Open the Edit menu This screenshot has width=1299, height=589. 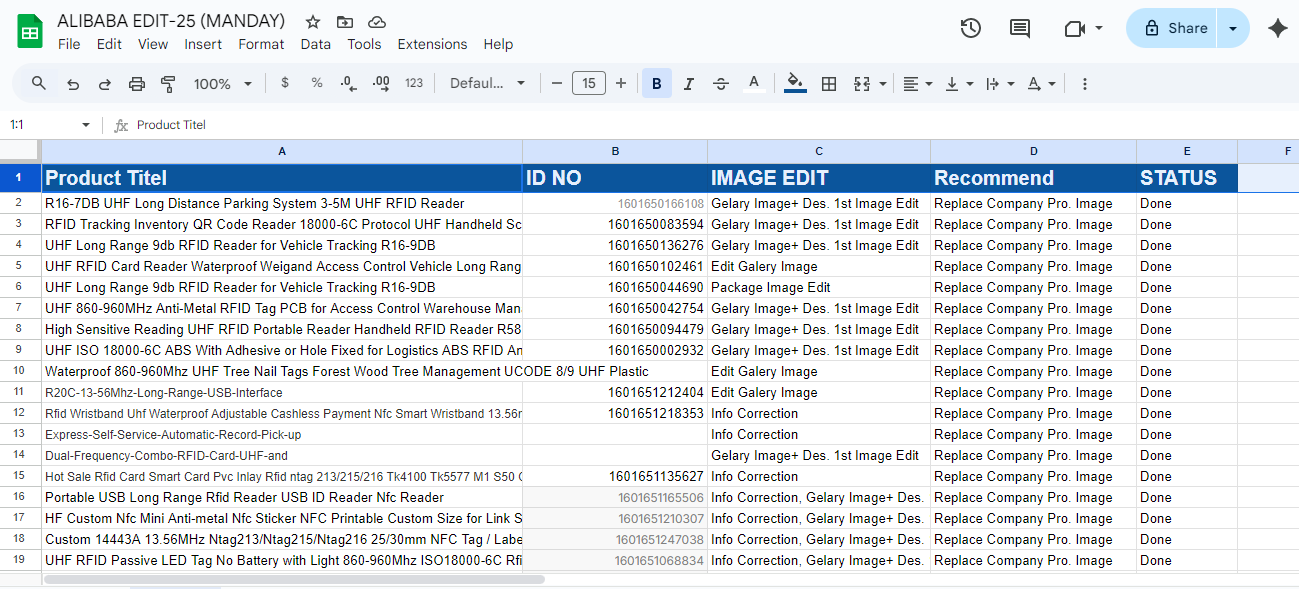(109, 44)
